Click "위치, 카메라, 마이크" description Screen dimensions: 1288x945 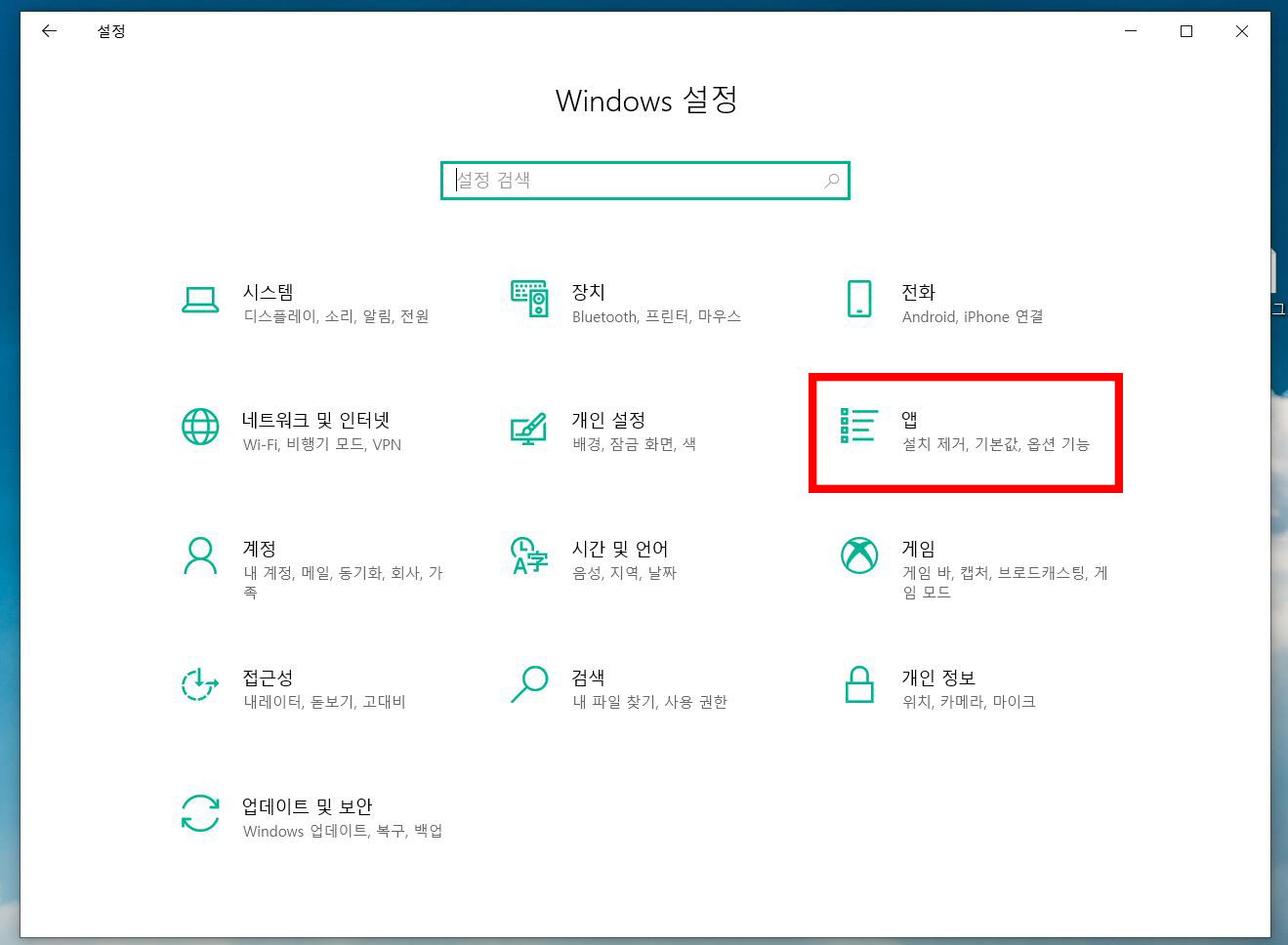click(969, 702)
